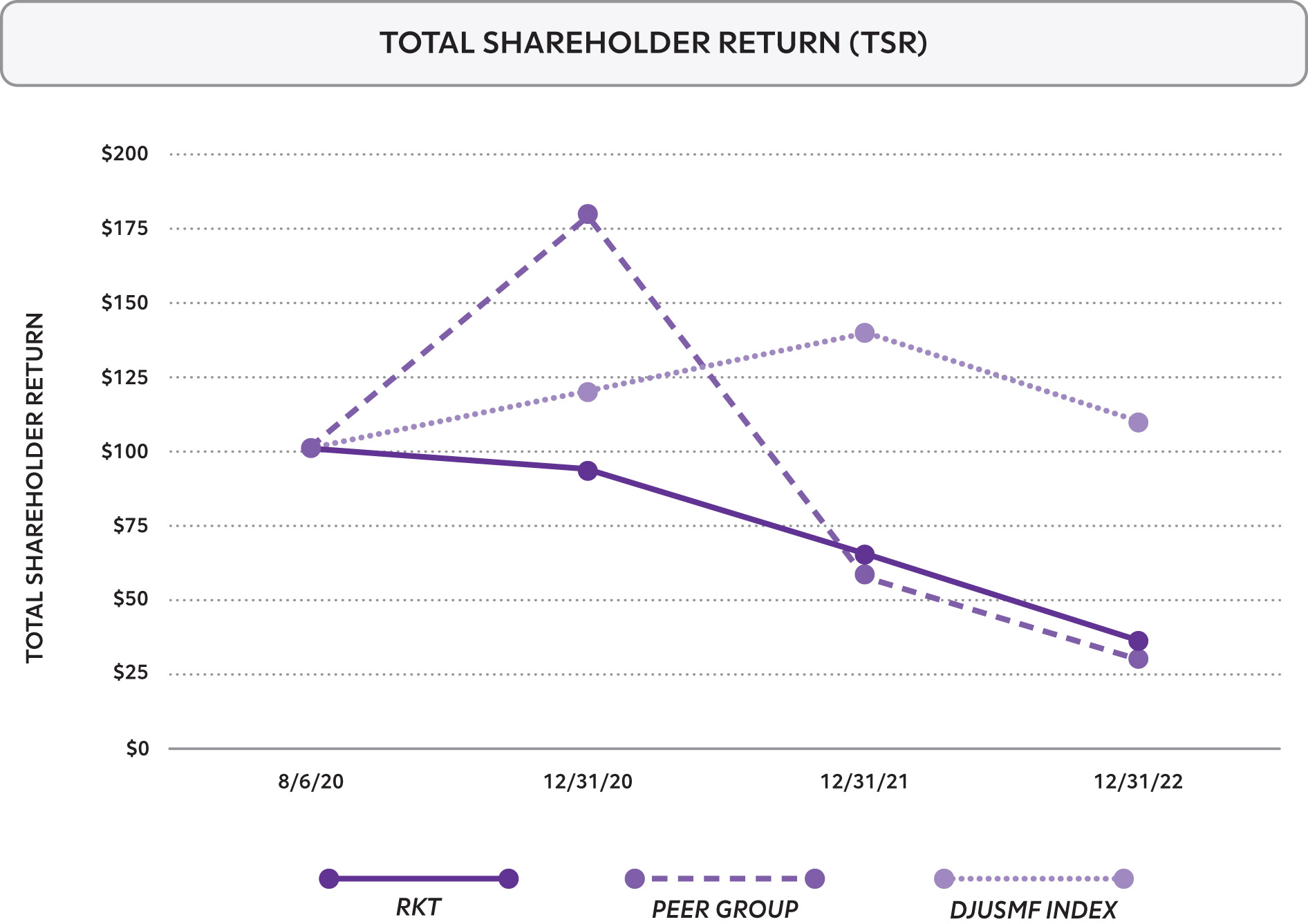
Task: Click the RKT legend label
Action: pyautogui.click(x=418, y=907)
